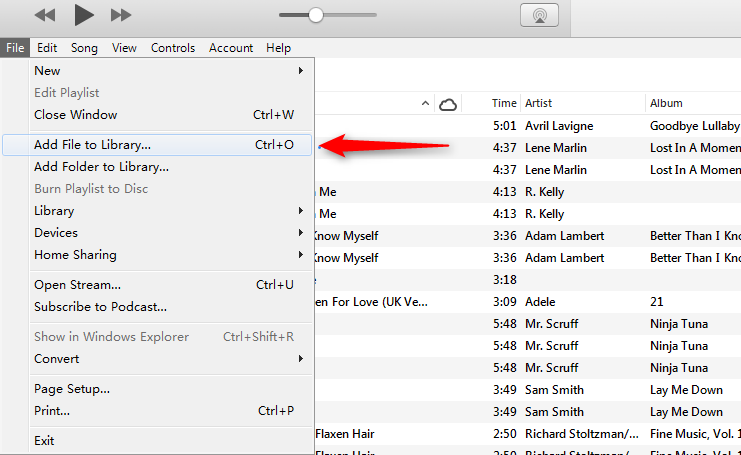Select Add File to Library
The width and height of the screenshot is (741, 455).
point(157,145)
